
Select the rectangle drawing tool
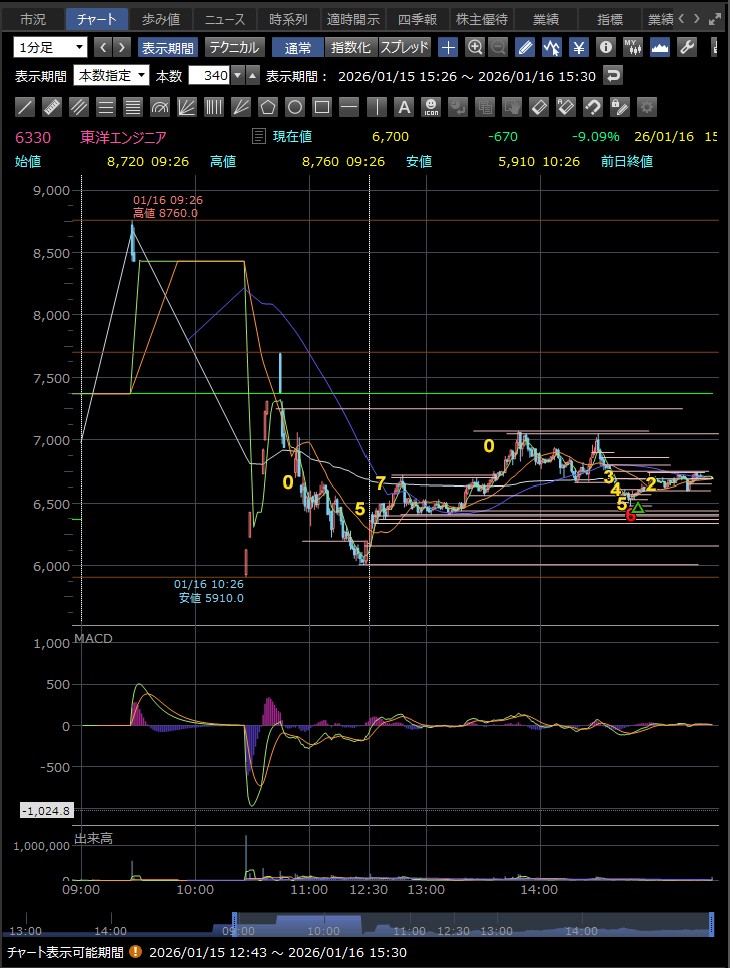322,106
